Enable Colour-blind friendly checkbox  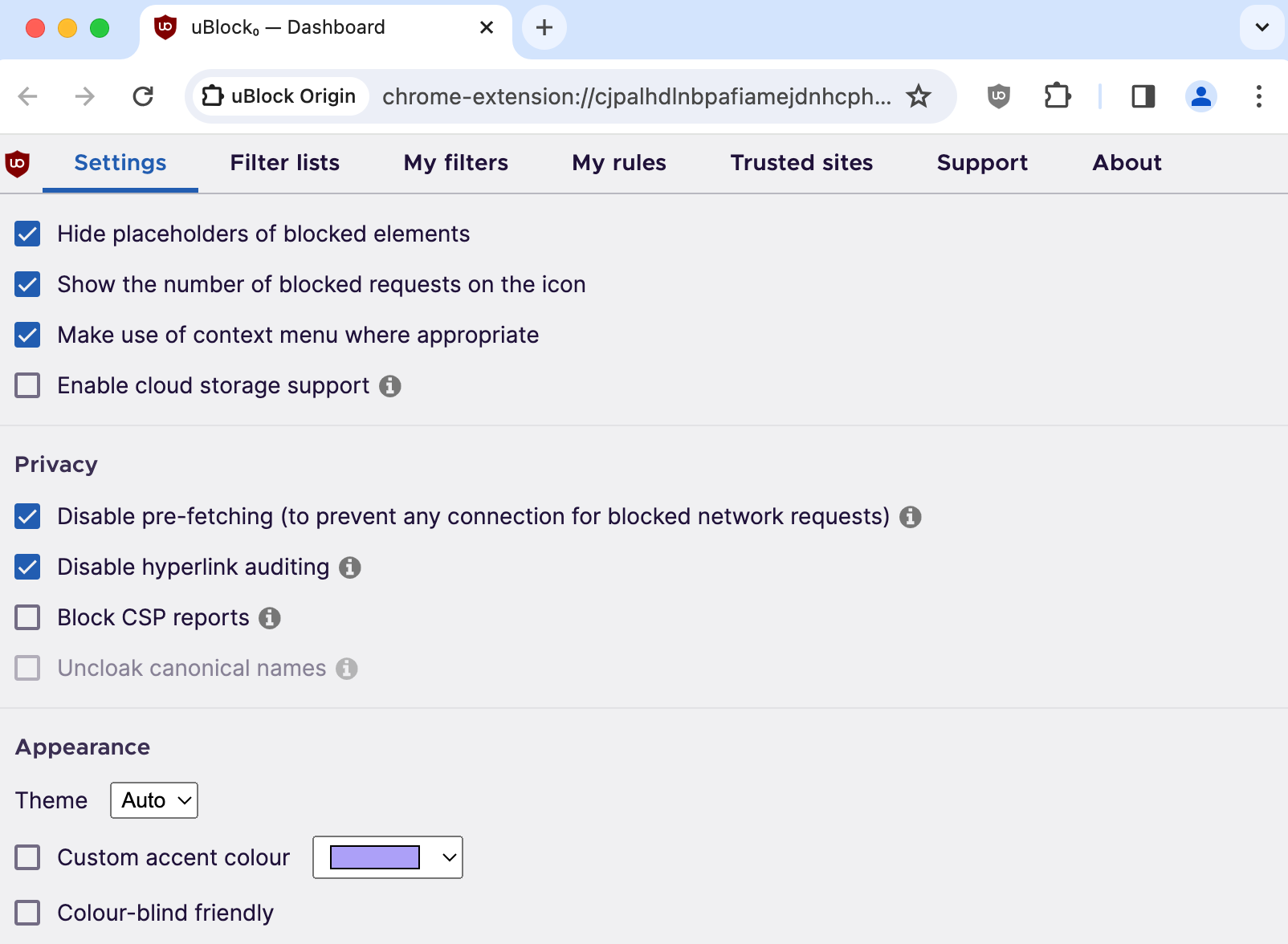coord(27,913)
